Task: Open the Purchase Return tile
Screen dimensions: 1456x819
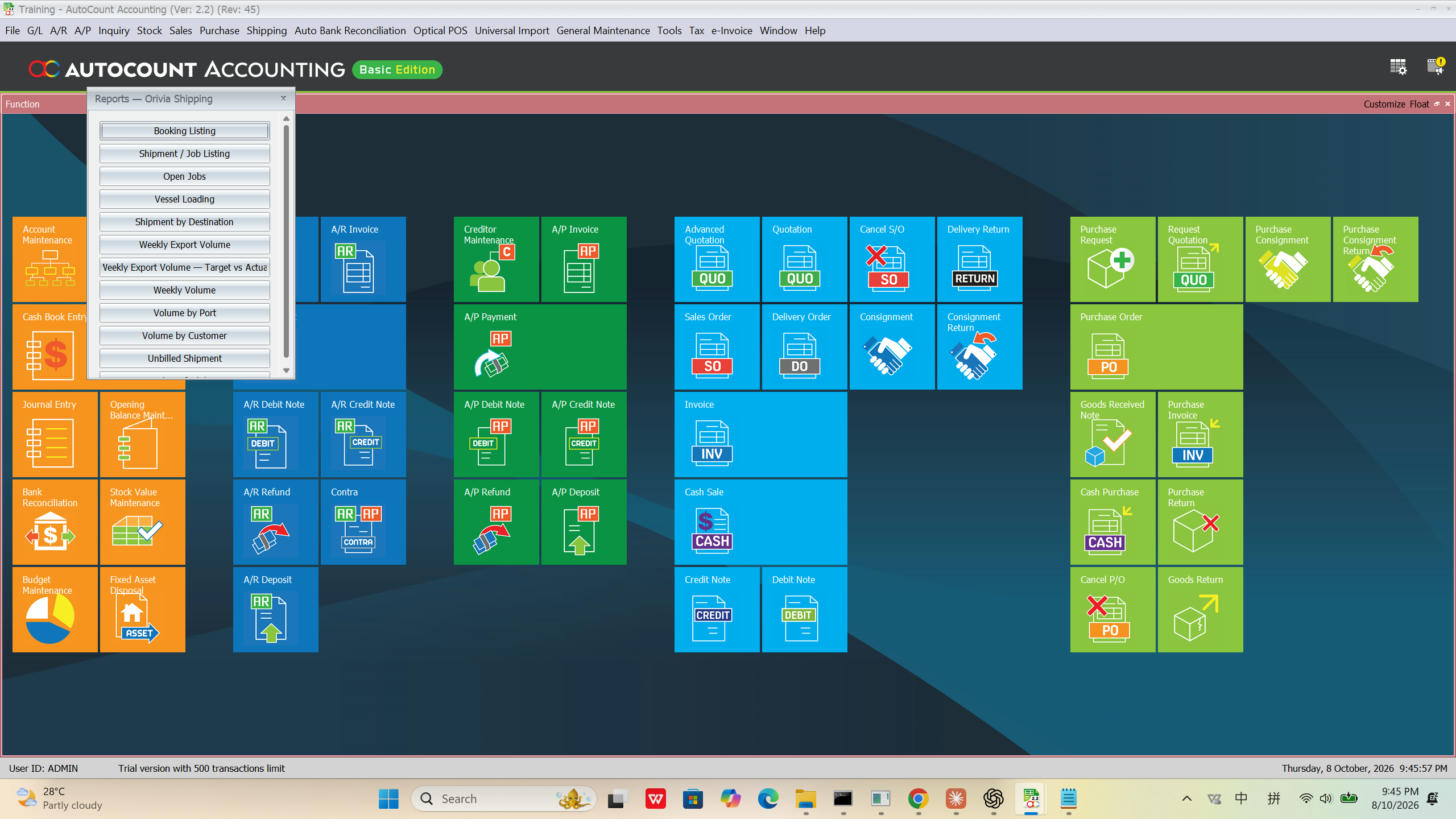Action: (1200, 521)
